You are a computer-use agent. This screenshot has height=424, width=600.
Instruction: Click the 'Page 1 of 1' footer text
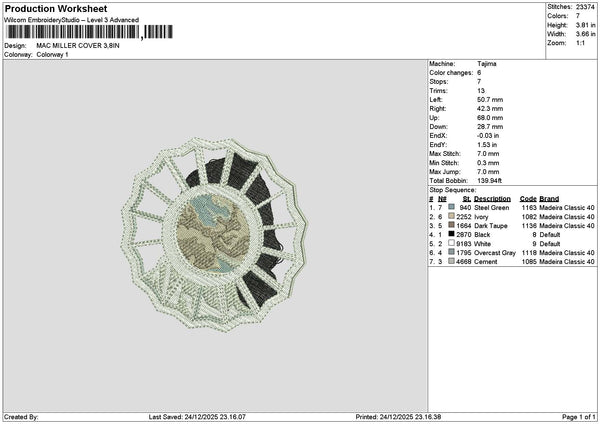[579, 417]
